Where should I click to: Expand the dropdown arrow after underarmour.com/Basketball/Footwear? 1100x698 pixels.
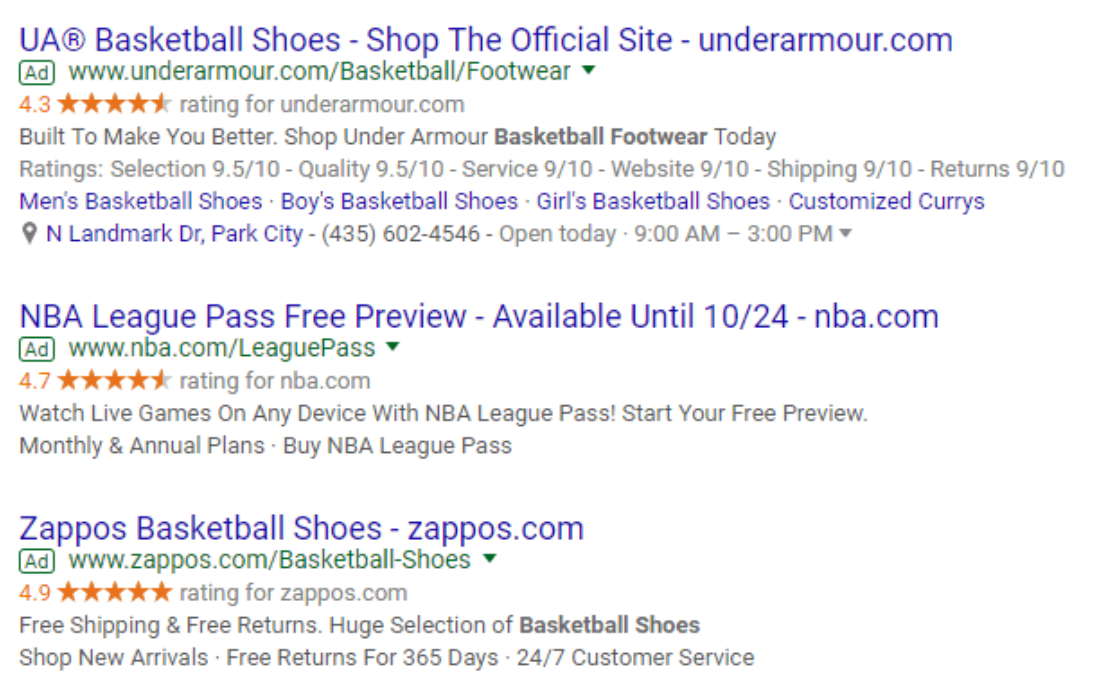click(589, 70)
